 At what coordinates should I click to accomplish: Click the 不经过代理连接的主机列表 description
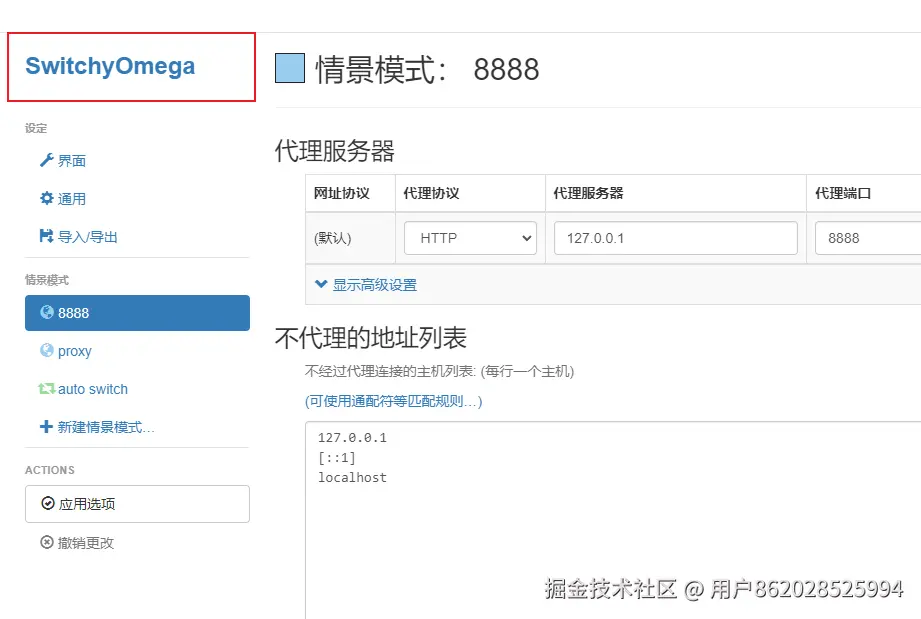pyautogui.click(x=439, y=371)
